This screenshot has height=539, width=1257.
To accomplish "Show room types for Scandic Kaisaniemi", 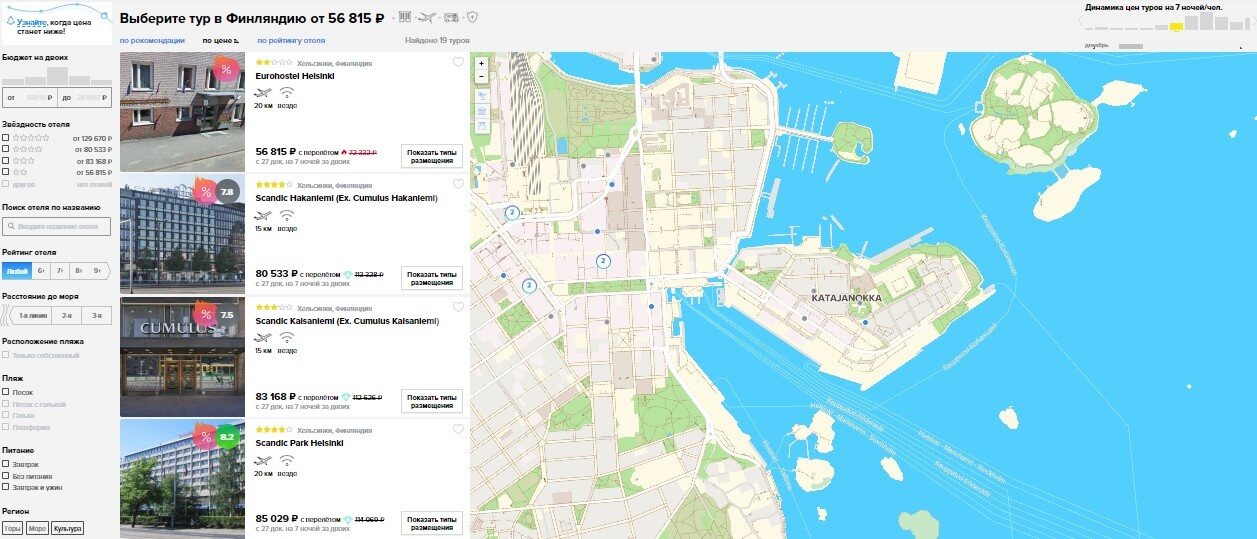I will [431, 401].
